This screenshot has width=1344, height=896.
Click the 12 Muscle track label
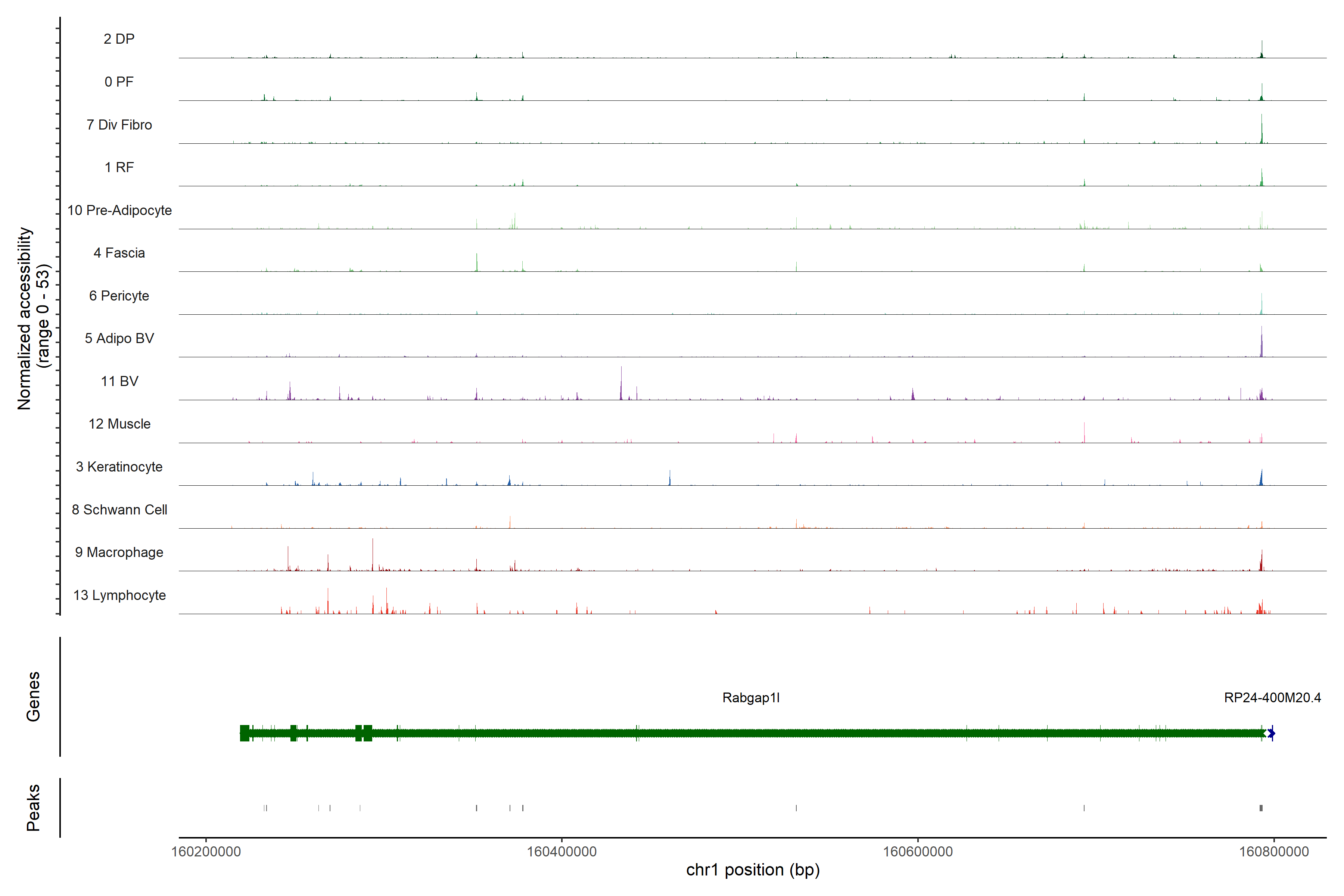click(119, 424)
